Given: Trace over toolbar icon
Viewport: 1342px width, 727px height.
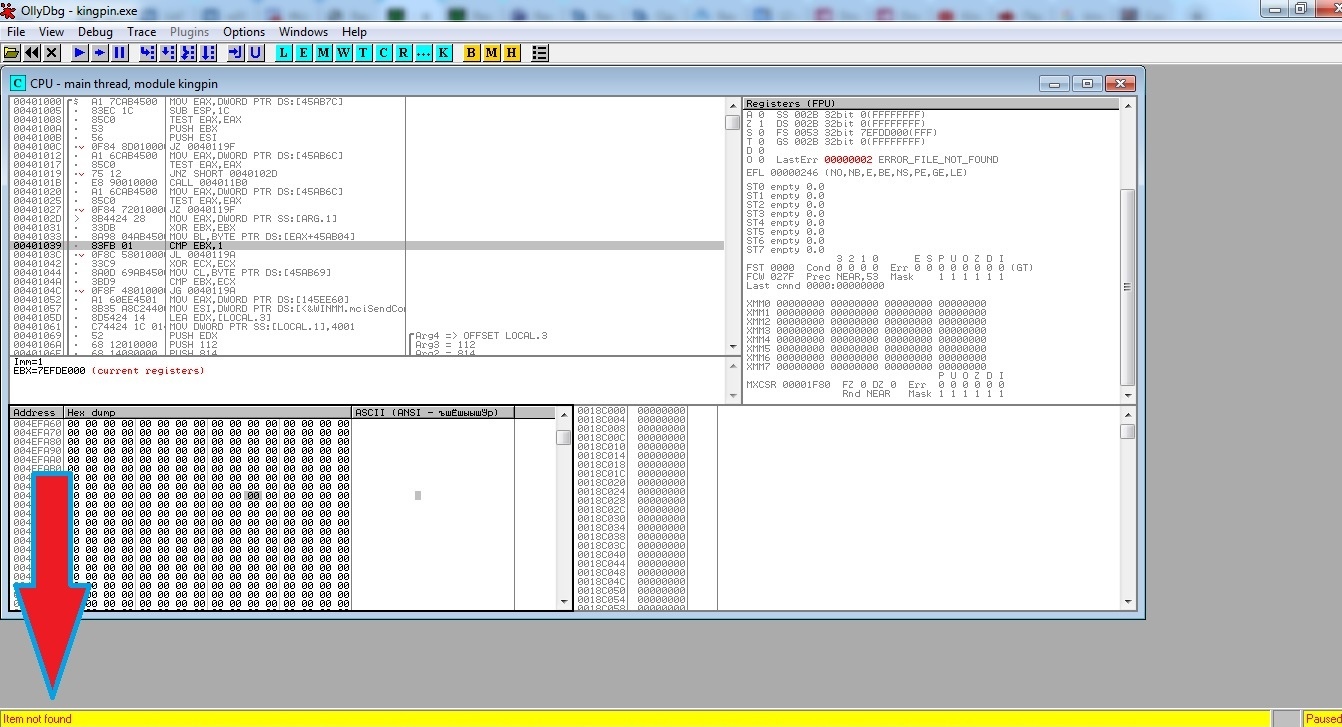Looking at the screenshot, I should pyautogui.click(x=207, y=52).
